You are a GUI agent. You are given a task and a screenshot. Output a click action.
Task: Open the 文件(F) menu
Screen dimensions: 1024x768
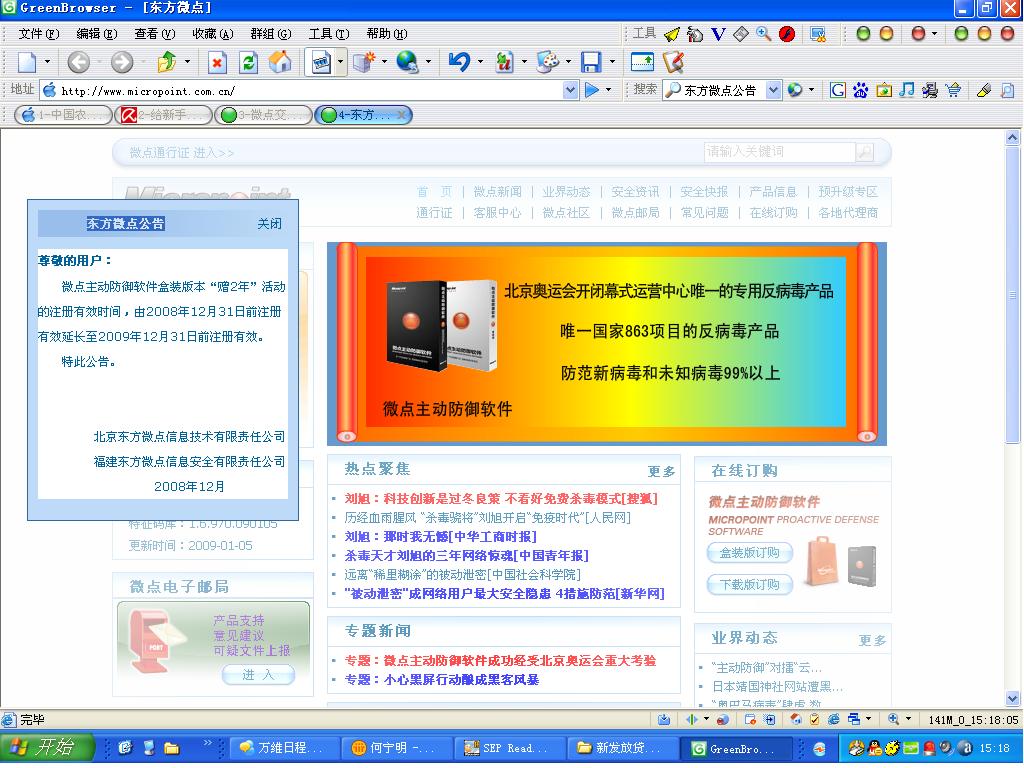[39, 34]
